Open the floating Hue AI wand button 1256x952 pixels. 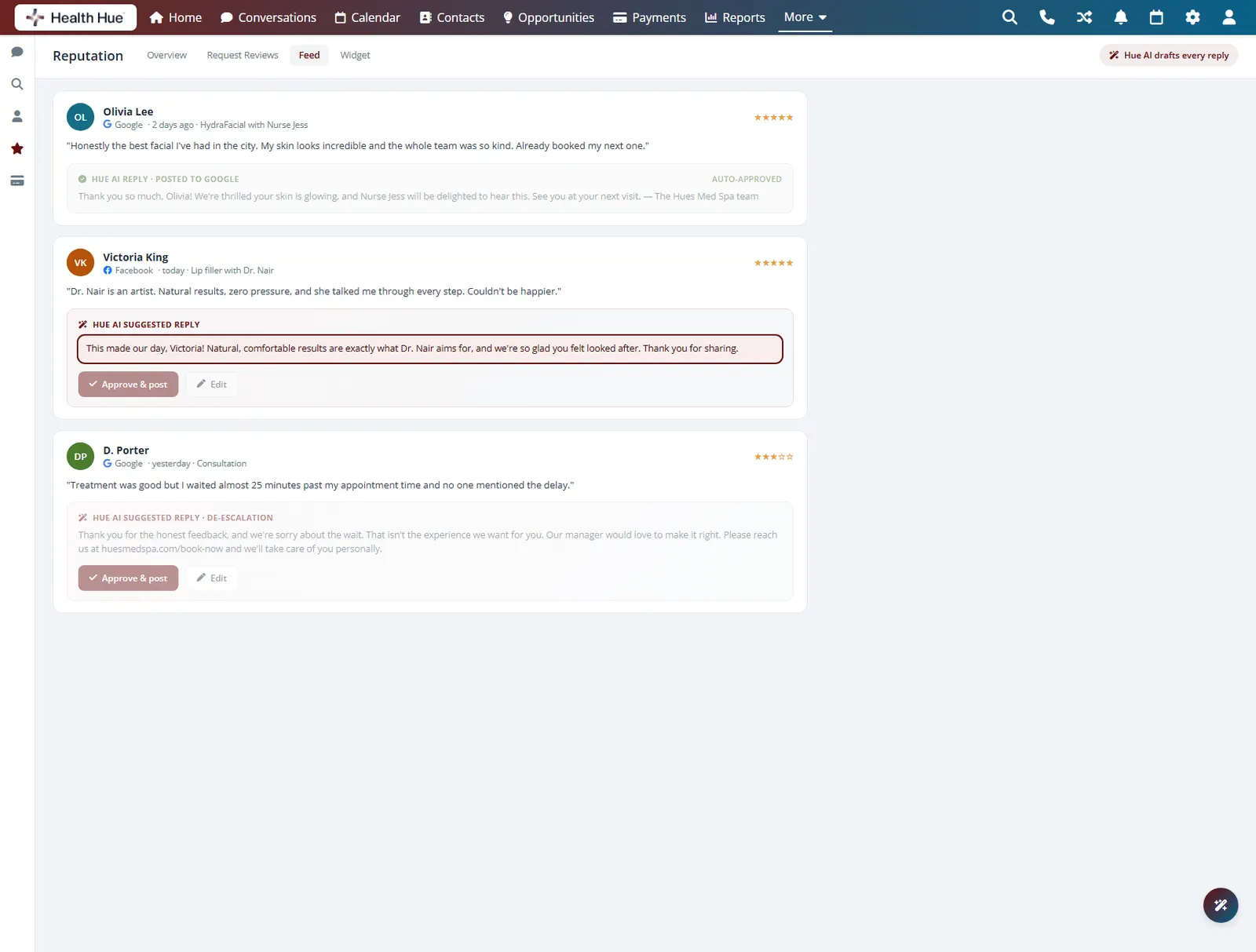[x=1221, y=905]
